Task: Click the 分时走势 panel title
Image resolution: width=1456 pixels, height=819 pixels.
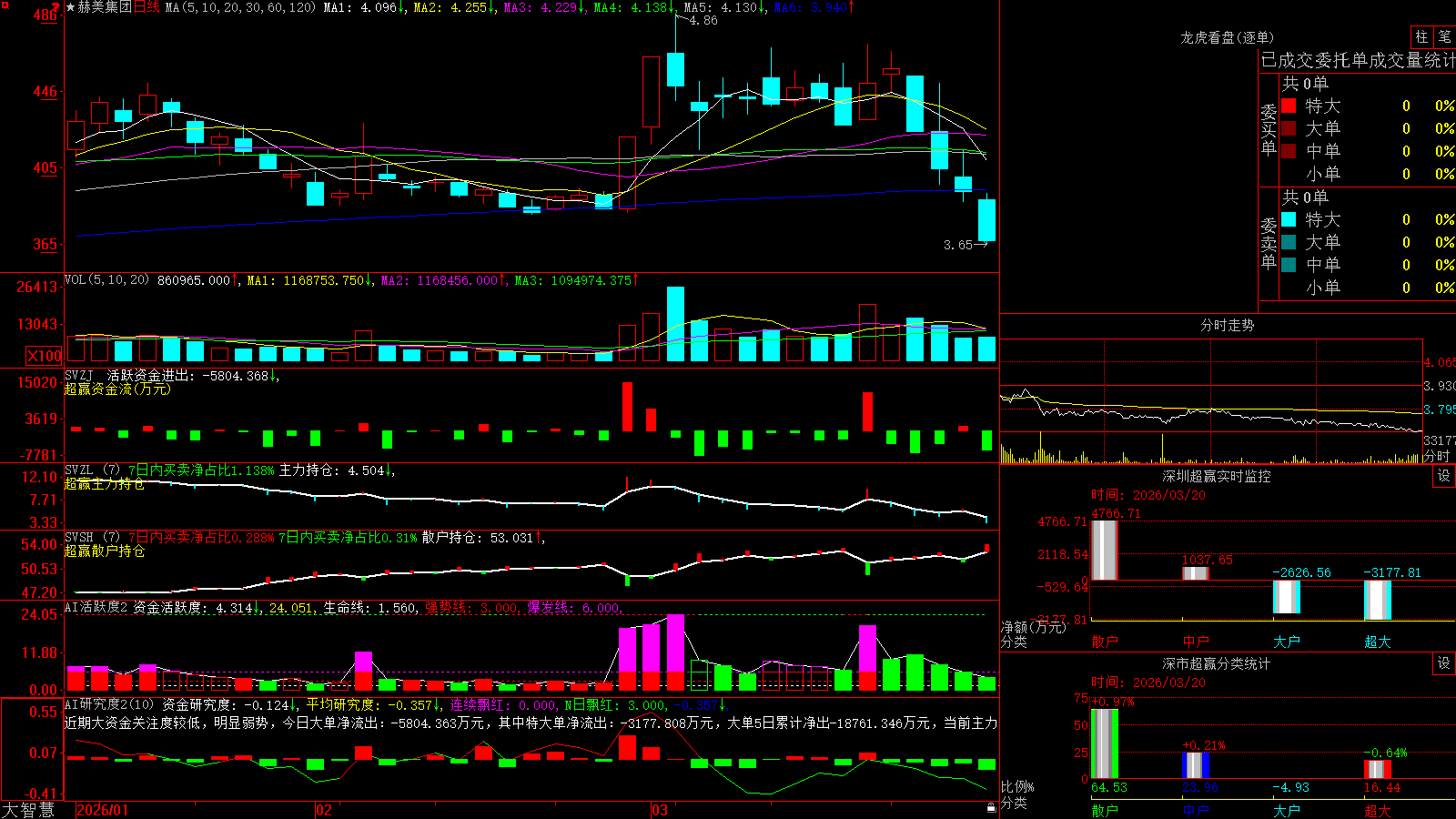Action: [1227, 325]
